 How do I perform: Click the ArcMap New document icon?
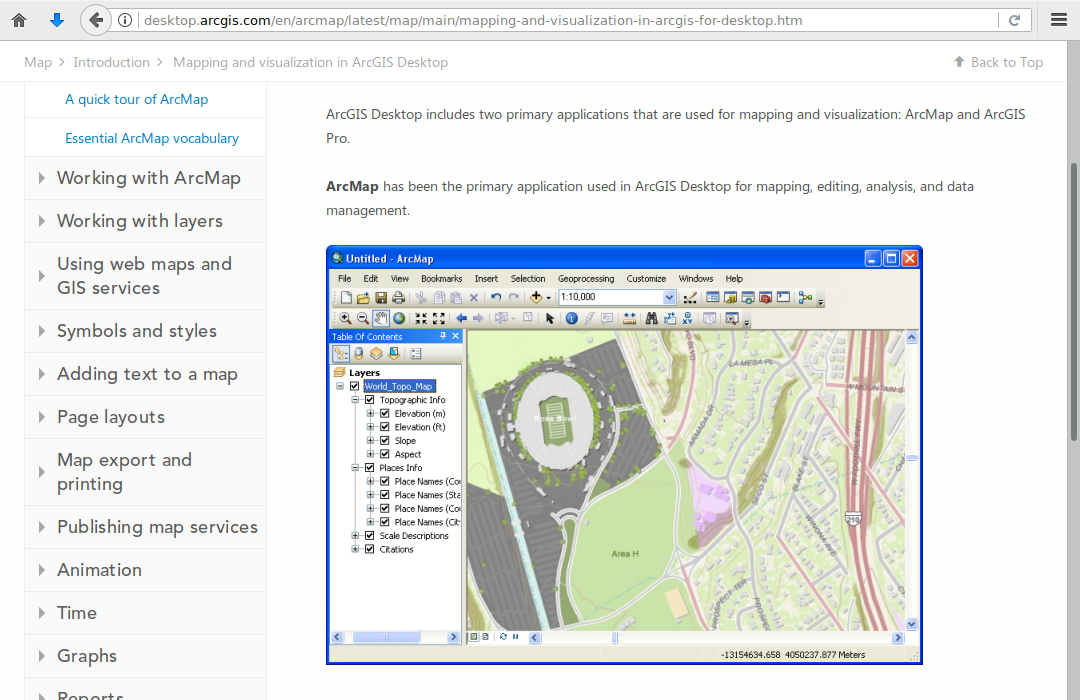coord(346,298)
